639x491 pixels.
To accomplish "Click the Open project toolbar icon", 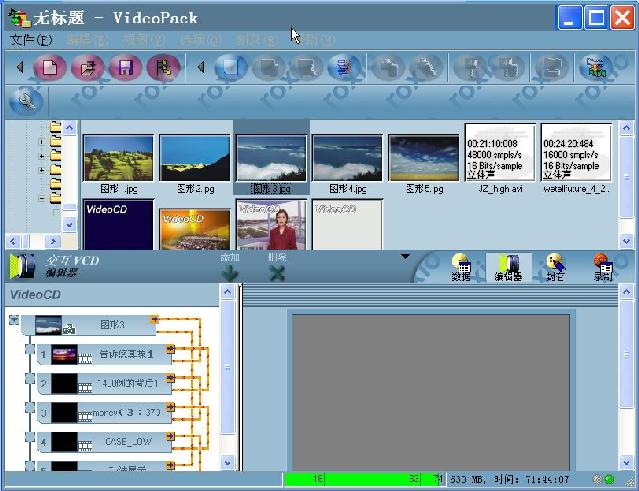I will point(90,68).
